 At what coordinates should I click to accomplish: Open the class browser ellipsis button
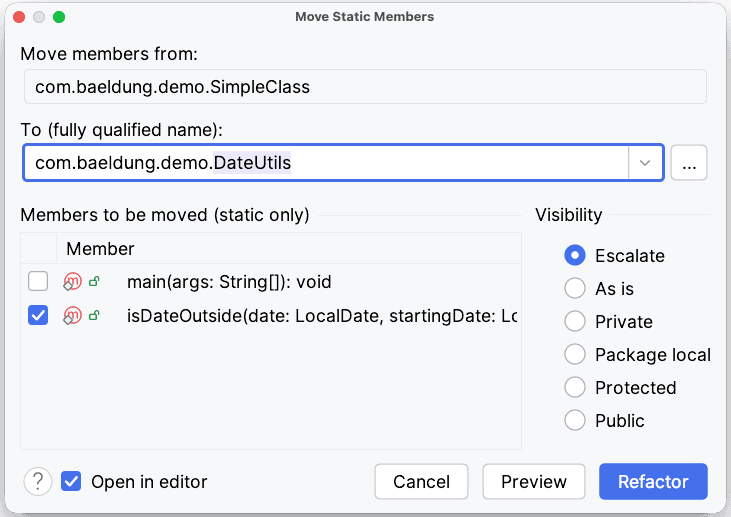(x=689, y=163)
